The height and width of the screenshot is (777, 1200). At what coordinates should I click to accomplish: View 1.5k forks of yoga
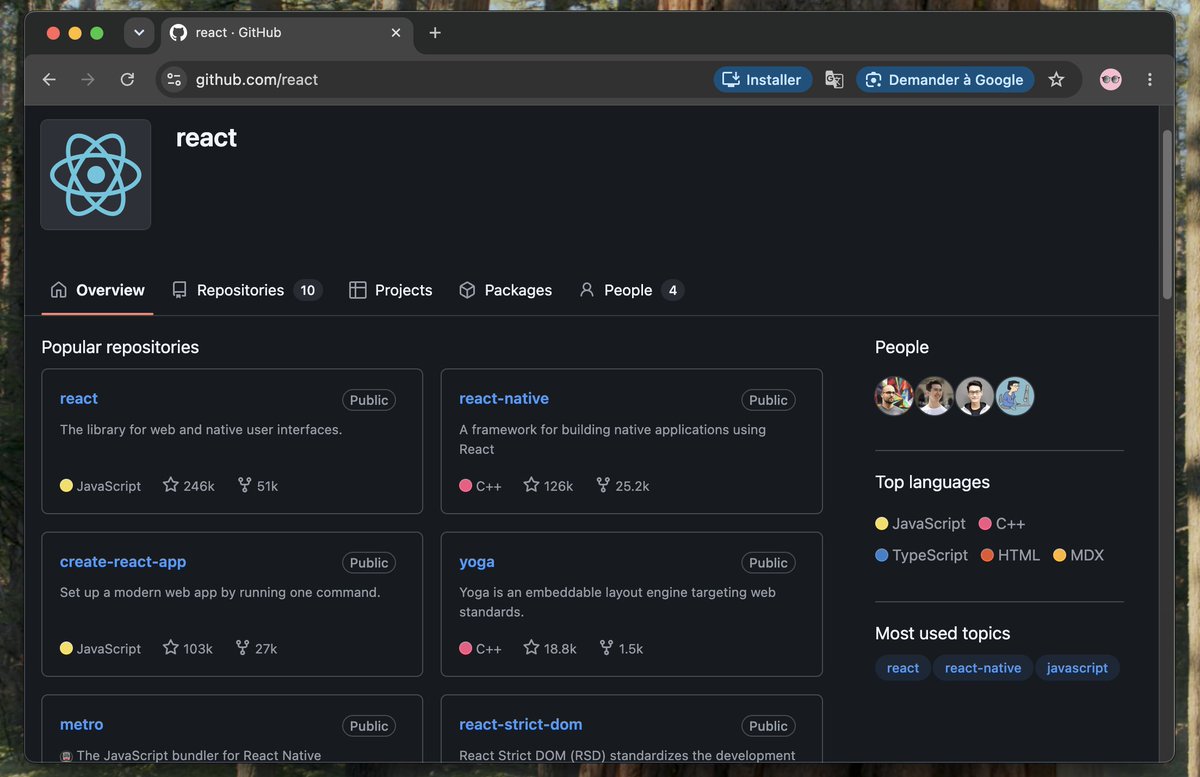[621, 648]
